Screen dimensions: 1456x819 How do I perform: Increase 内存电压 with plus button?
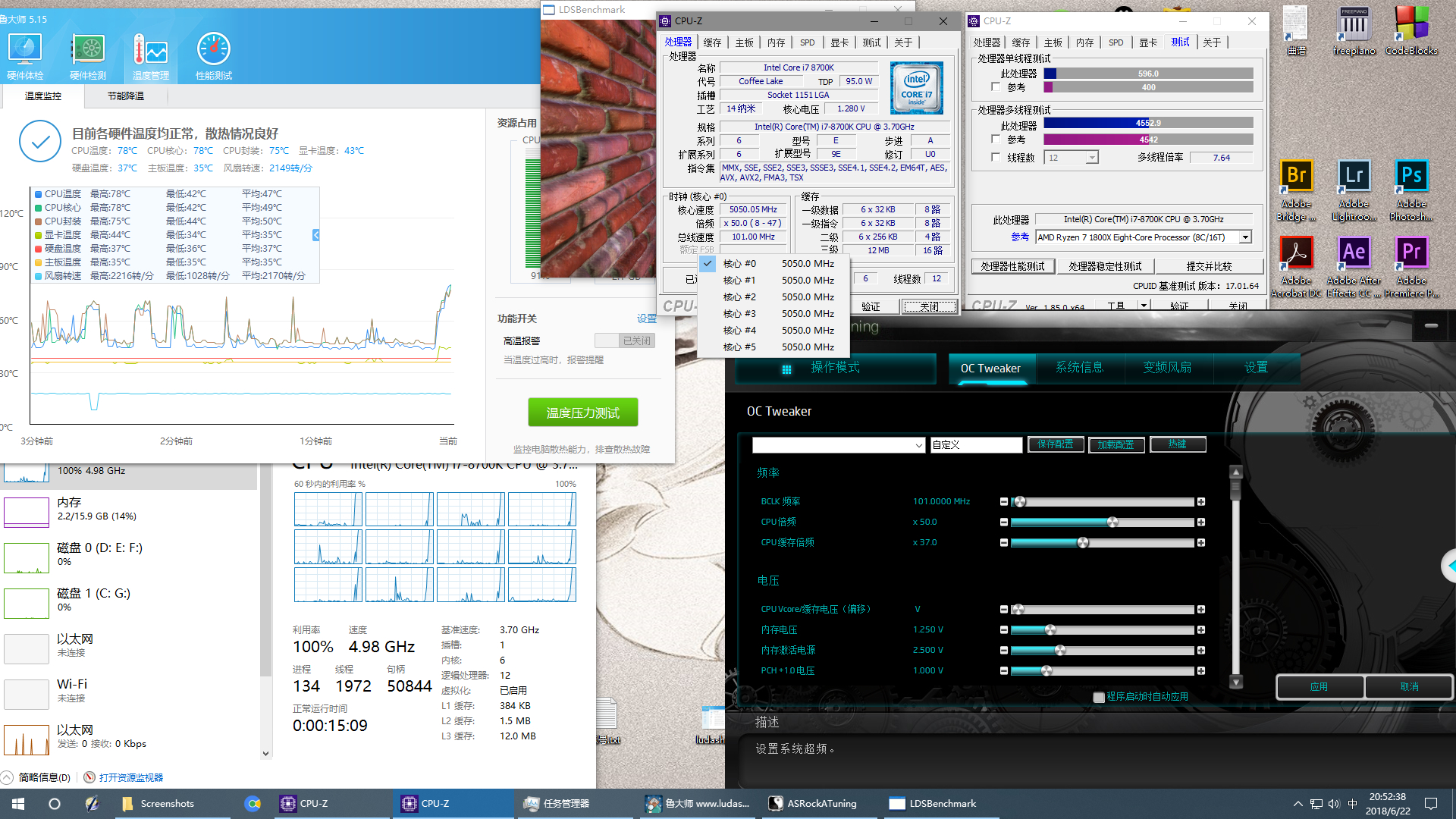pos(1201,630)
